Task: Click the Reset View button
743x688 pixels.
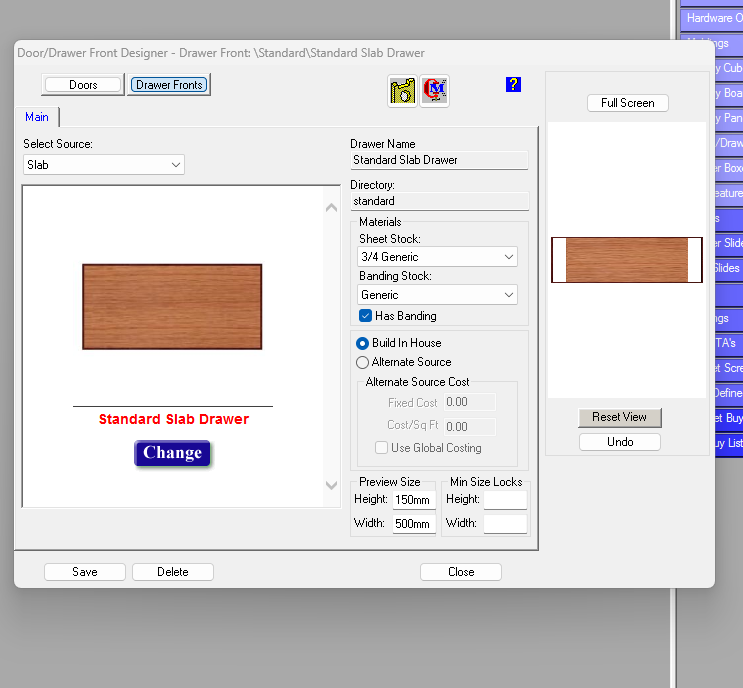Action: pos(620,417)
